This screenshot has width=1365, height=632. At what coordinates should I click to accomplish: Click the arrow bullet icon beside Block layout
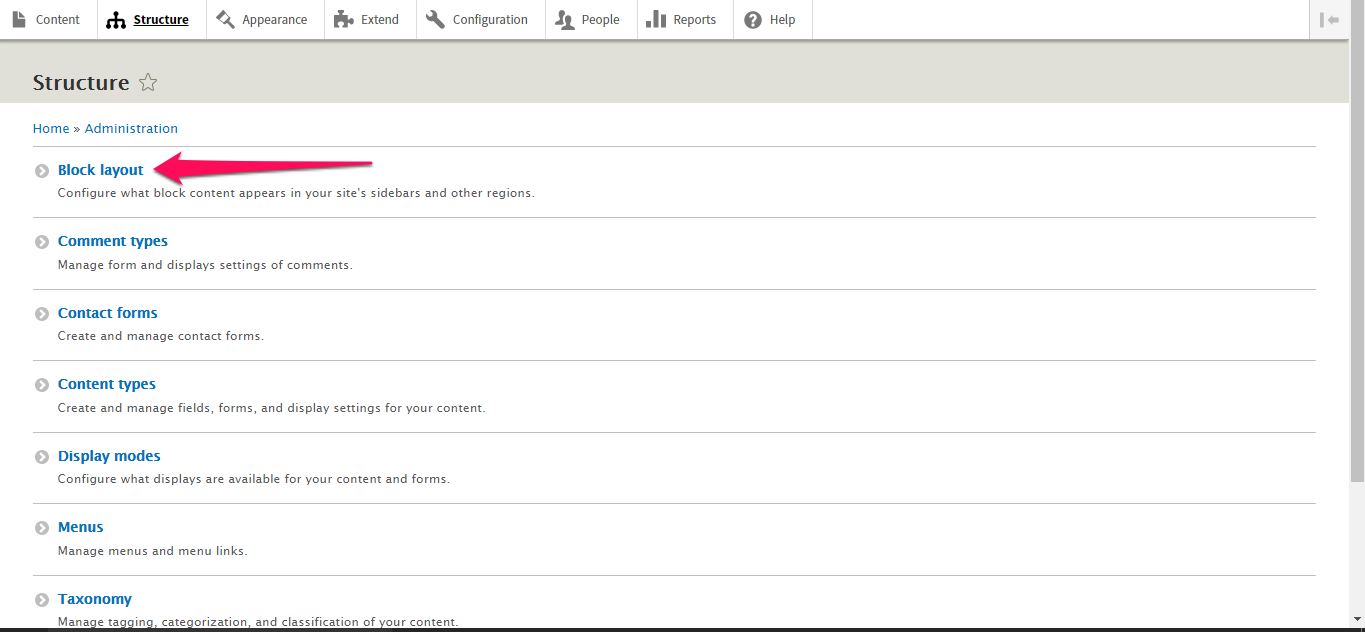click(x=42, y=171)
